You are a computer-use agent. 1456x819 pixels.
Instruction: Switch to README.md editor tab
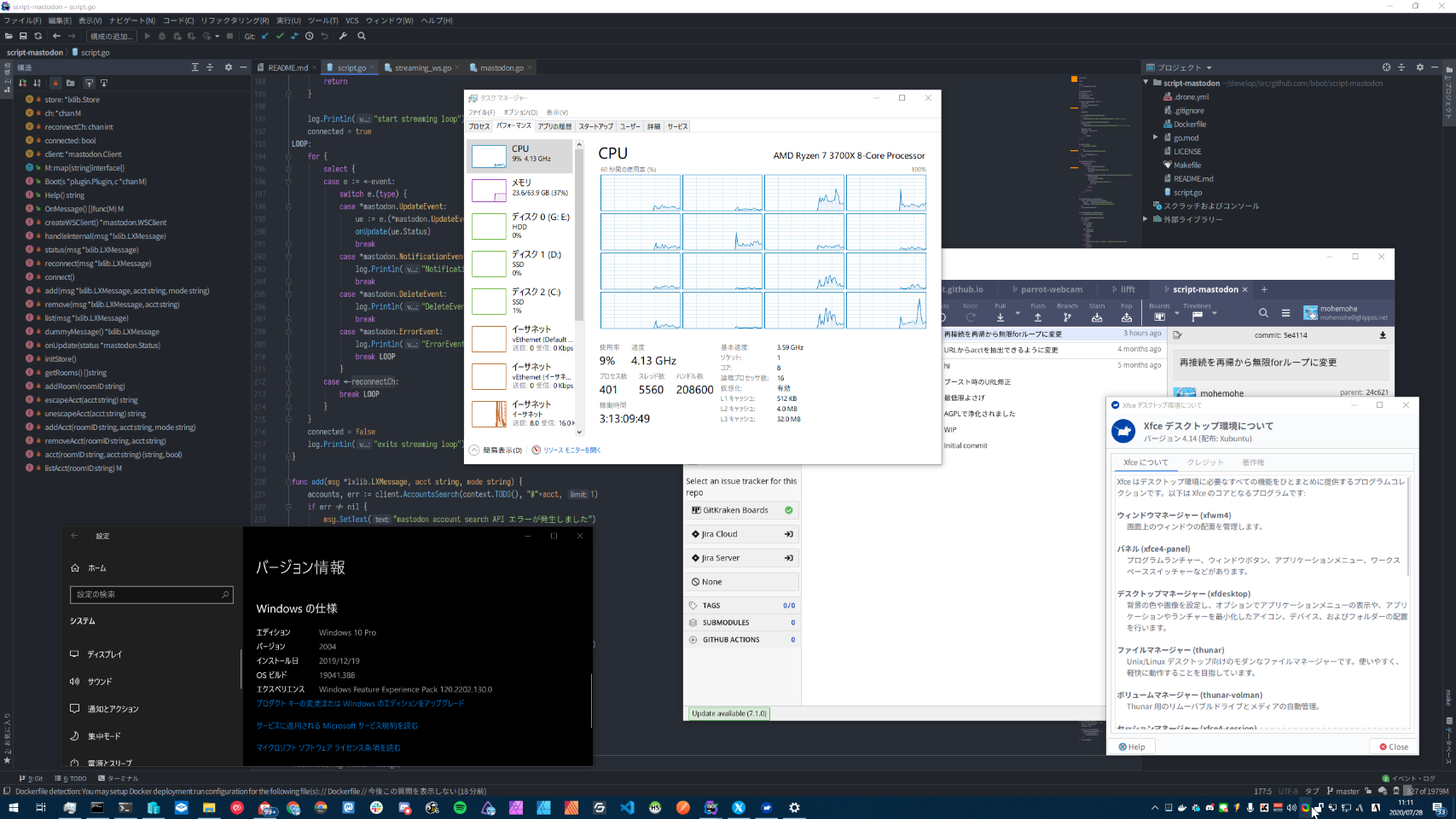tap(287, 67)
